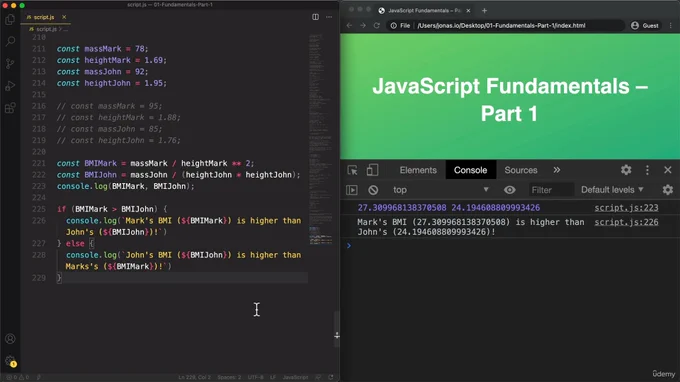Click the split editor icon

(315, 17)
